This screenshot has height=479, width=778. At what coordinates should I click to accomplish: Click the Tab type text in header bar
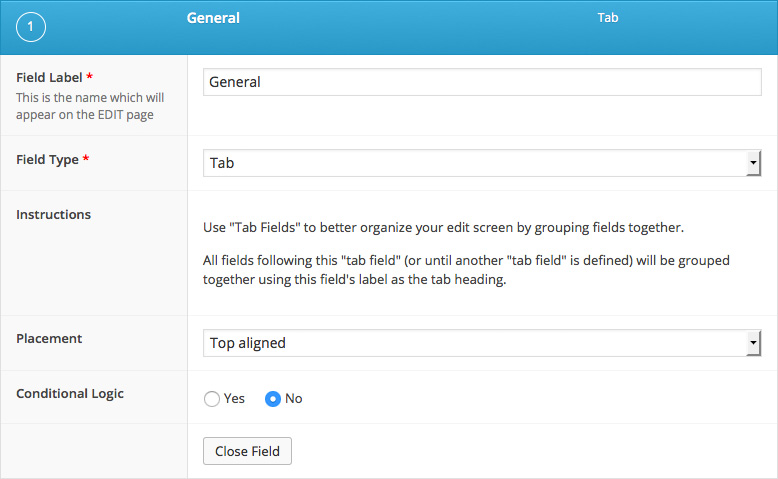[607, 18]
